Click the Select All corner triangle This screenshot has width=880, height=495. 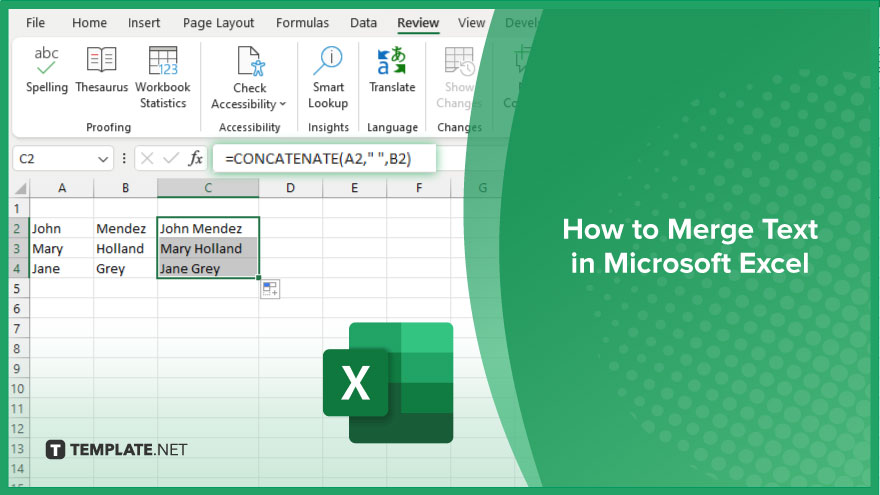point(20,188)
